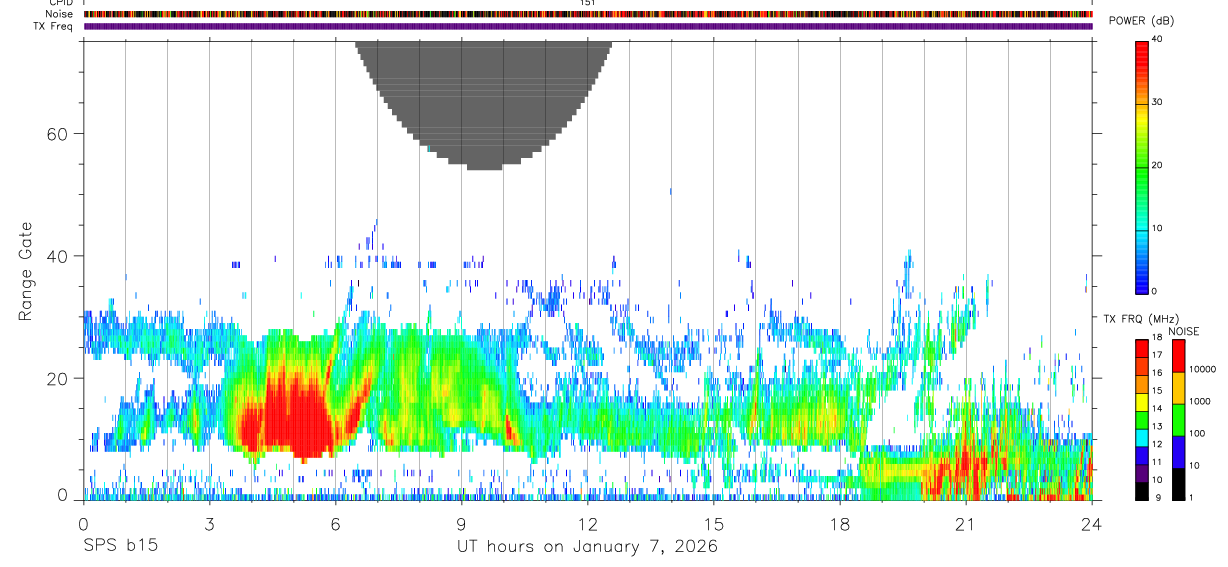Image resolution: width=1228 pixels, height=567 pixels.
Task: Click the 0 tick label on power colorbar
Action: (1155, 291)
